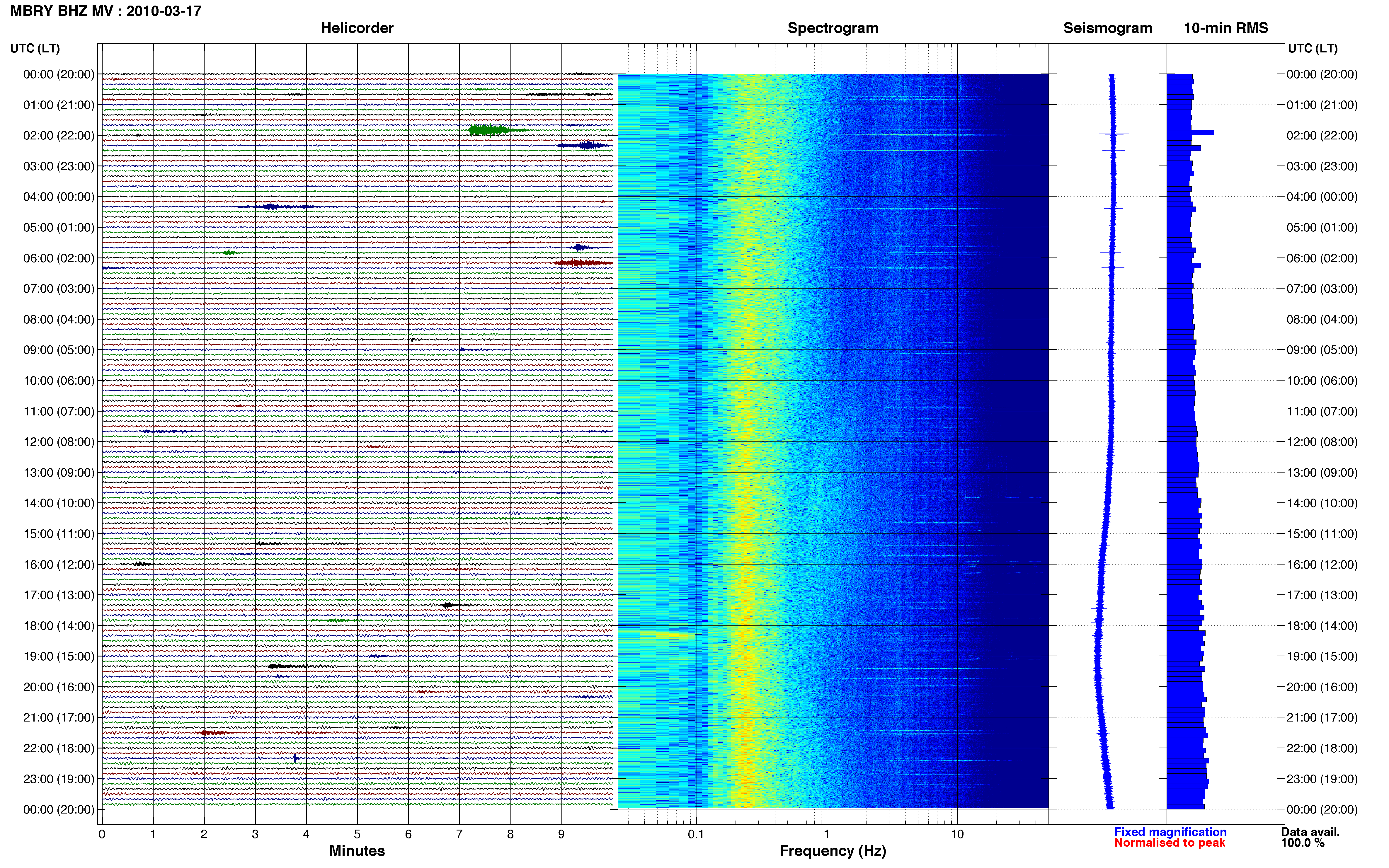
Task: Click right-axis time label '13:00 (09:00)'
Action: pyautogui.click(x=1322, y=473)
